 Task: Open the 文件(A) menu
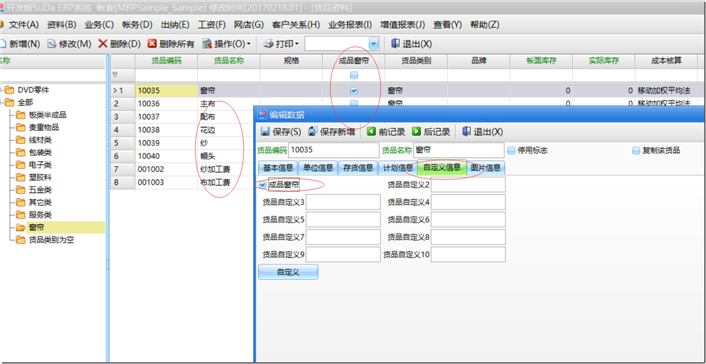[24, 25]
